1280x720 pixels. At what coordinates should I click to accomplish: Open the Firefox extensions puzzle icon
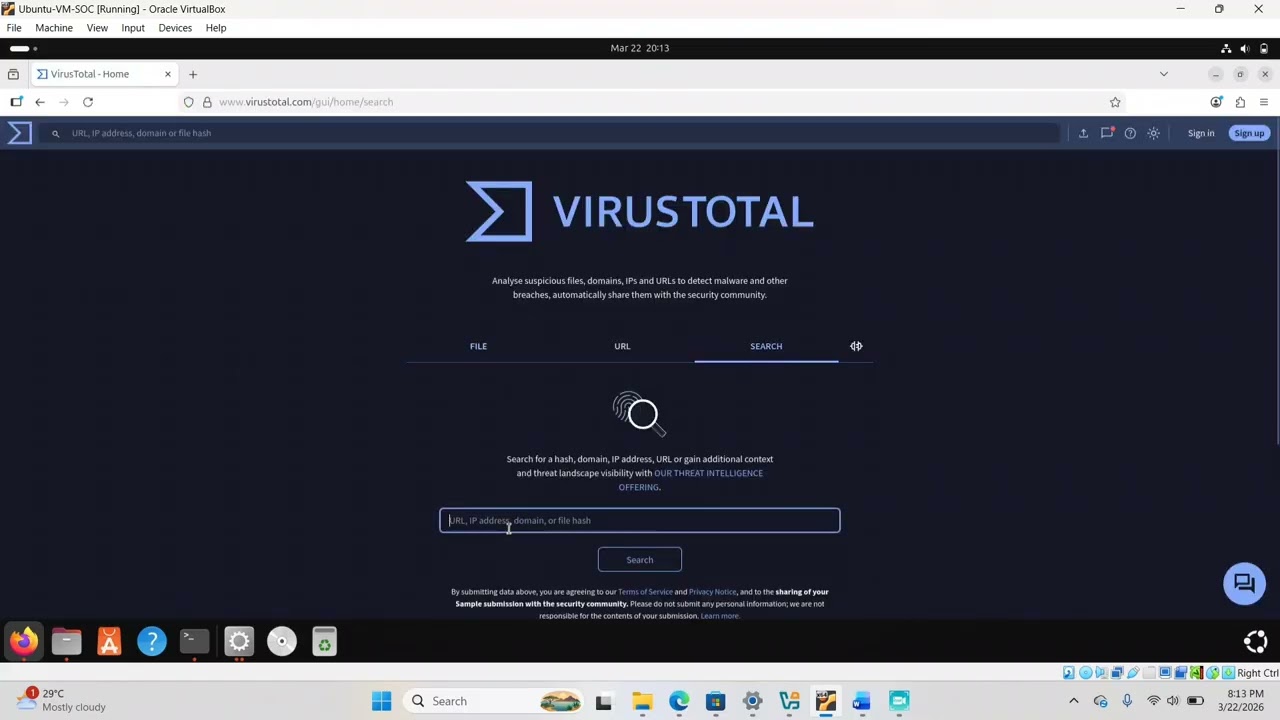tap(1240, 102)
